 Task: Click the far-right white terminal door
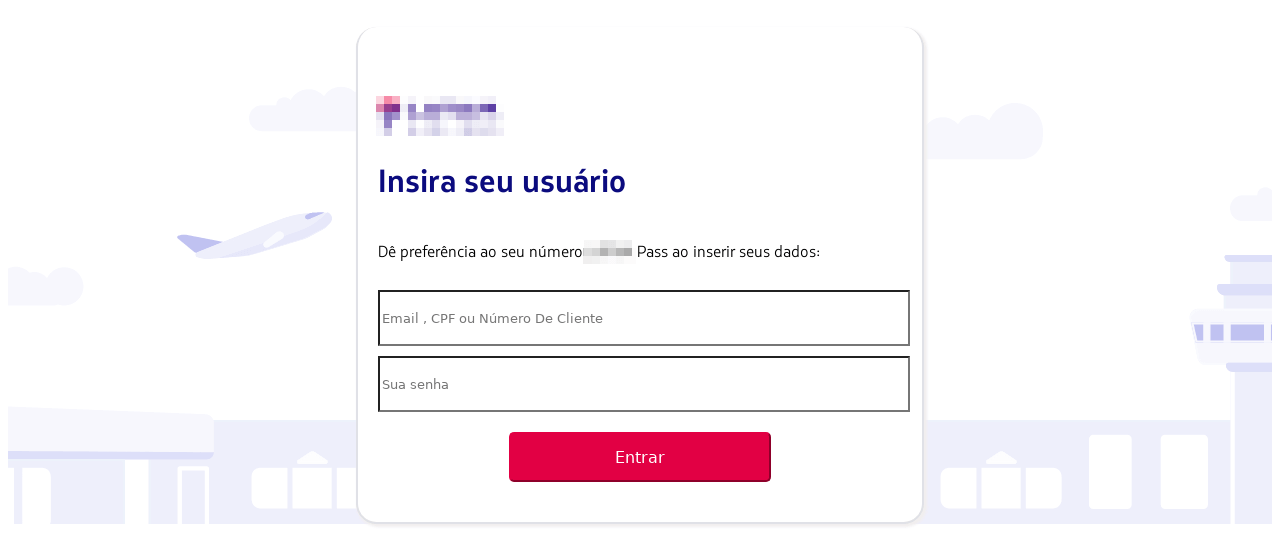tap(1184, 471)
